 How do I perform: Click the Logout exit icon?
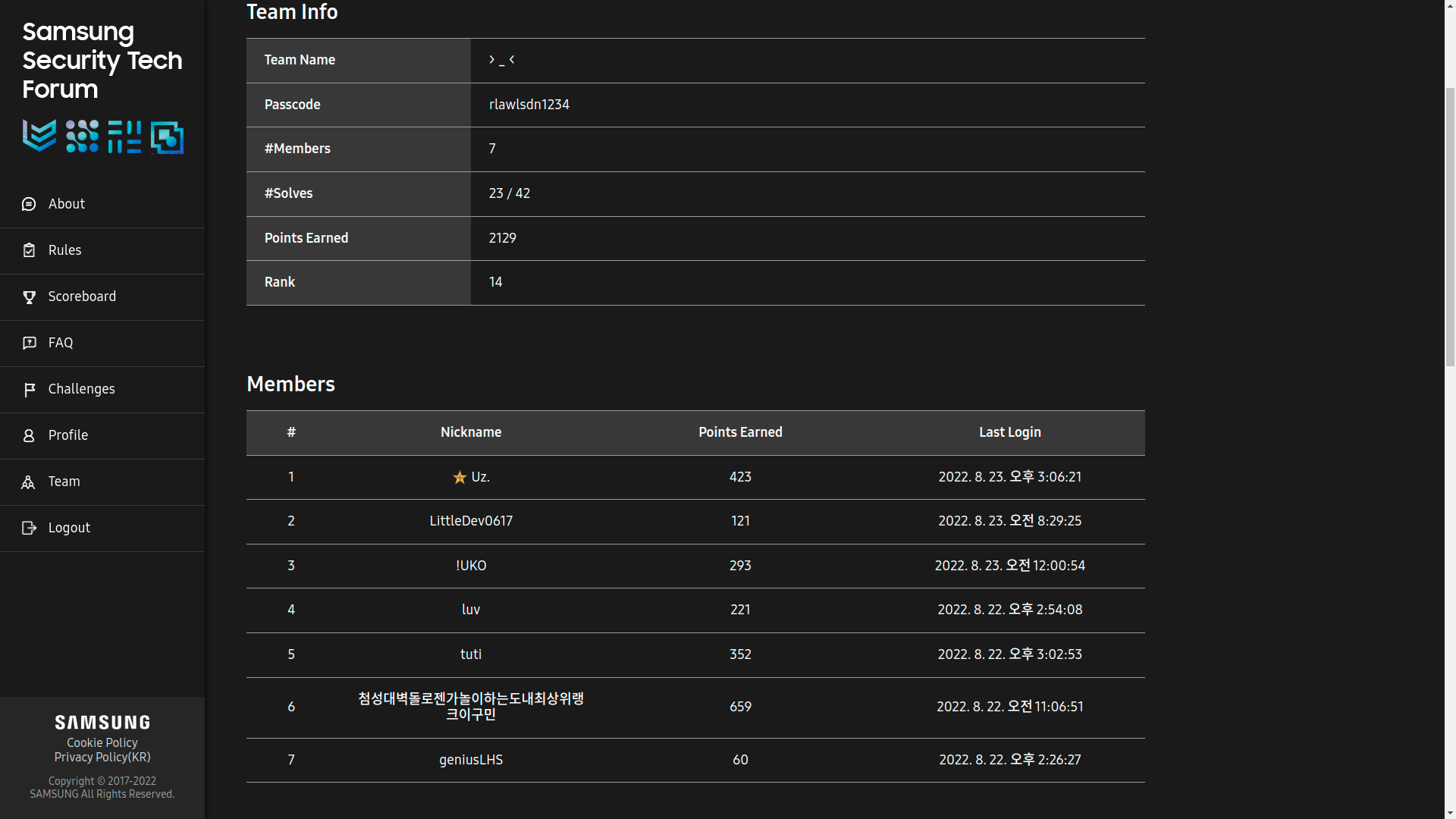[x=29, y=528]
